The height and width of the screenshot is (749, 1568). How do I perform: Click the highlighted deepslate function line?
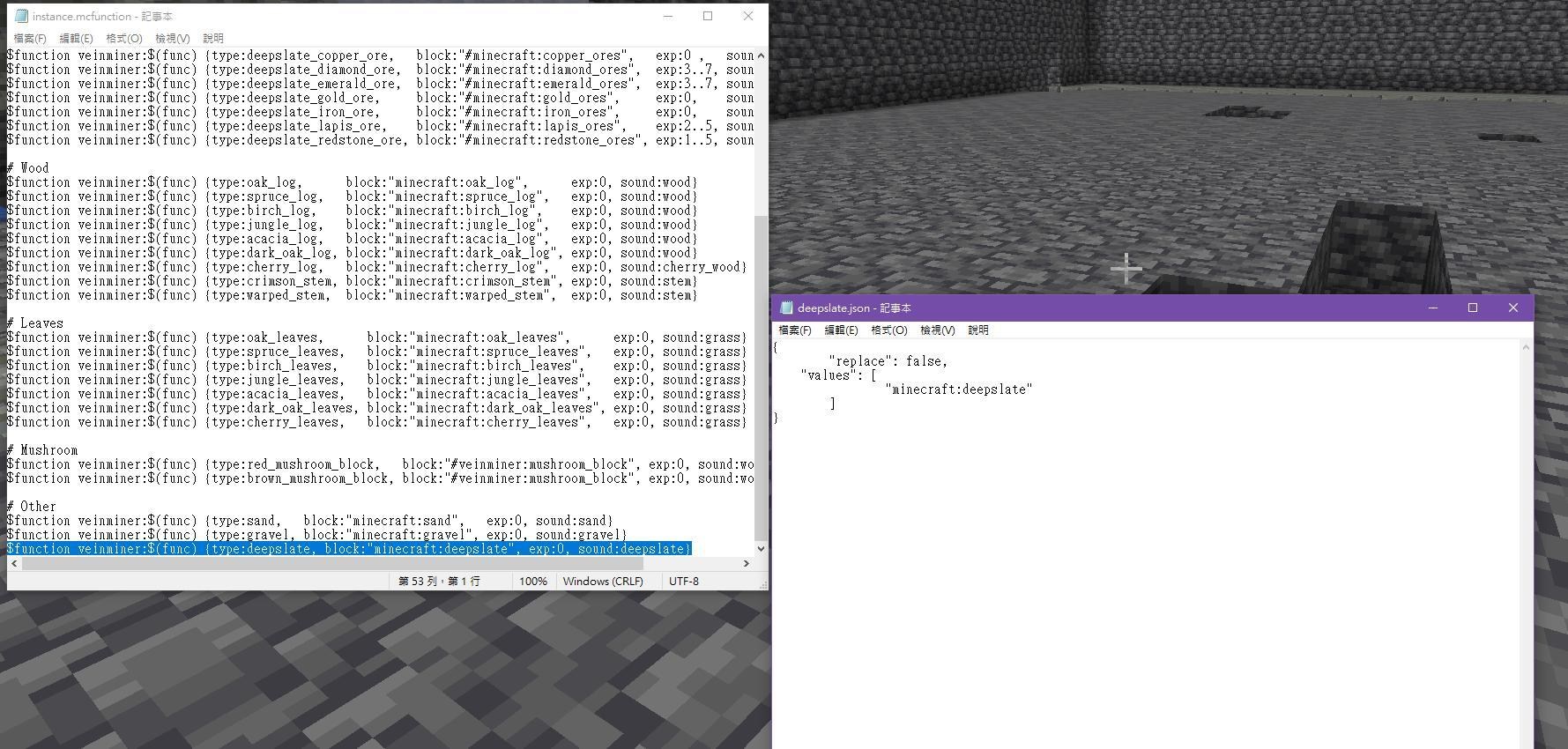tap(349, 549)
